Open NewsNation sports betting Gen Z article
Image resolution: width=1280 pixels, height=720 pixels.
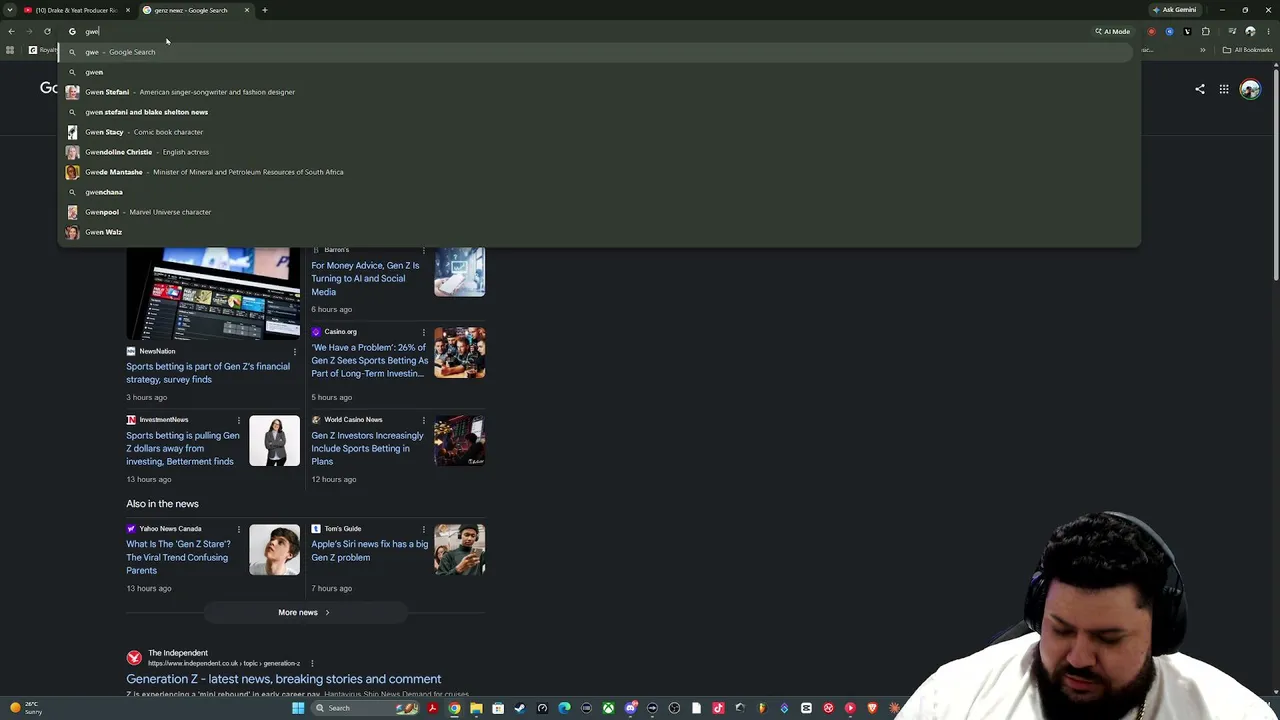click(208, 373)
